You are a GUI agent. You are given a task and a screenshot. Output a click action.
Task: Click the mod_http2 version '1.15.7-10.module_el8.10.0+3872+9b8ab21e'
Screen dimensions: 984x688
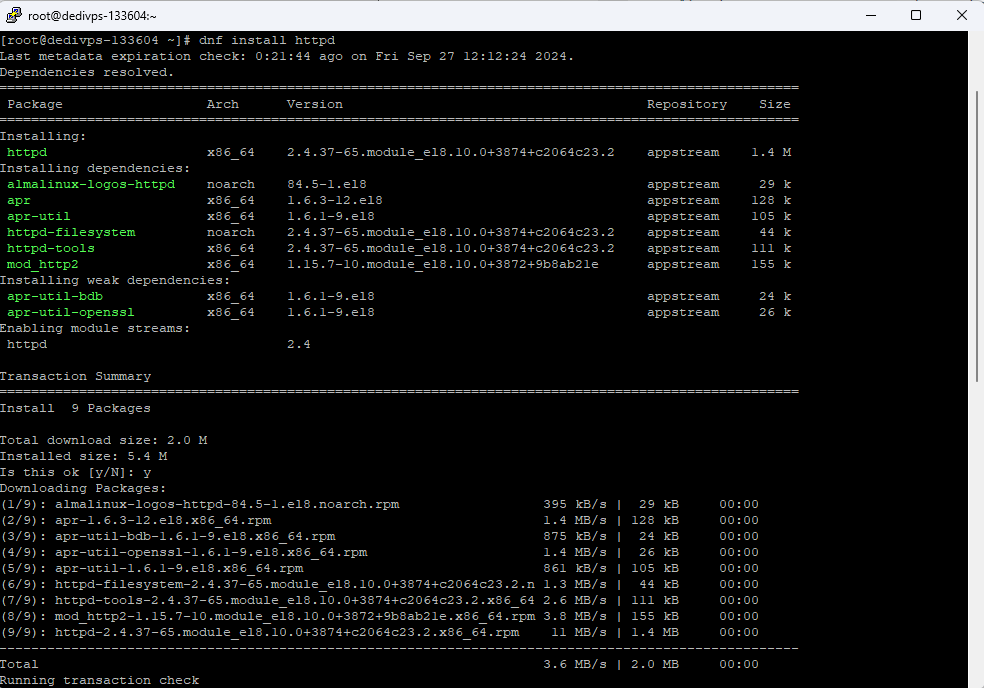pyautogui.click(x=442, y=264)
